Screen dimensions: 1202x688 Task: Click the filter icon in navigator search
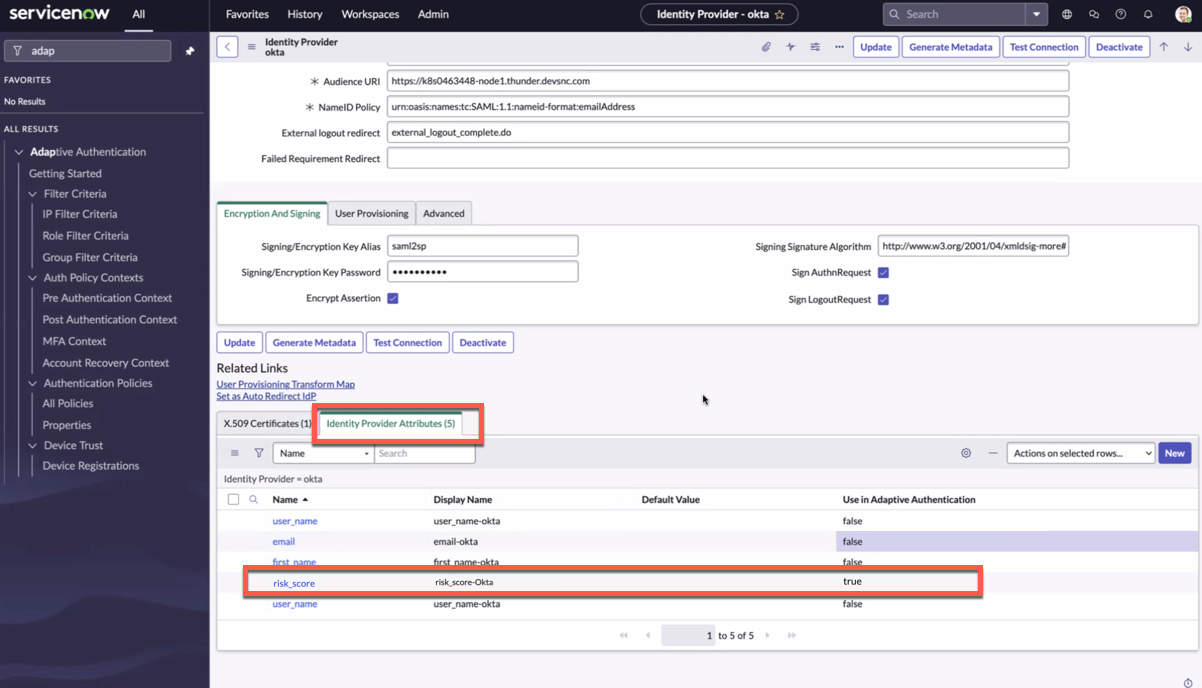[17, 51]
